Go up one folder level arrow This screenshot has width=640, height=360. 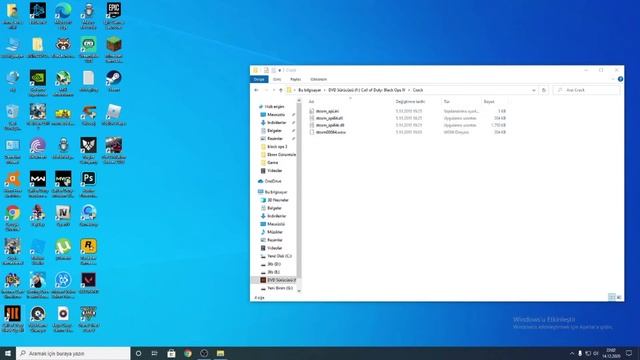280,90
